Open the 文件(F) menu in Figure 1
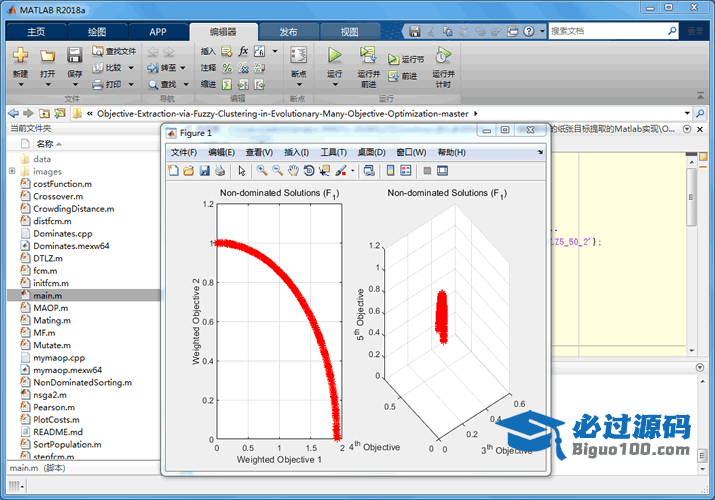 click(x=184, y=152)
